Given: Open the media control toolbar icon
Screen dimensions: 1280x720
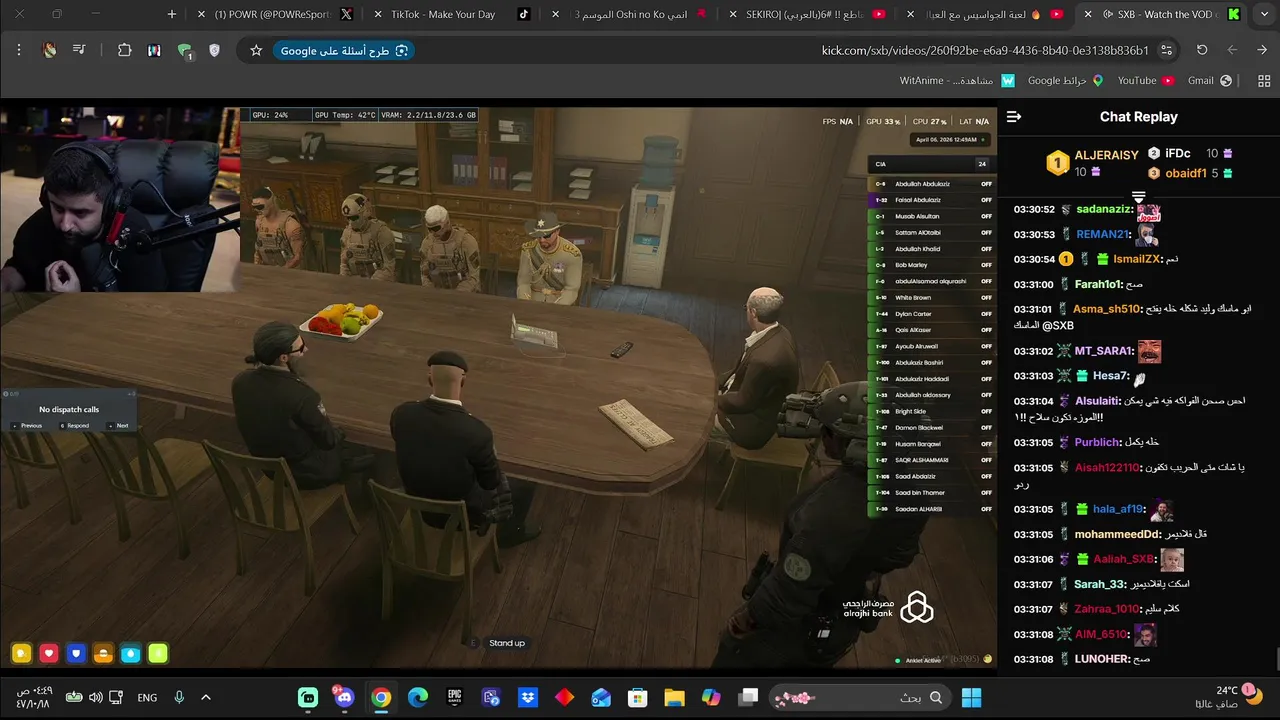Looking at the screenshot, I should coord(79,50).
